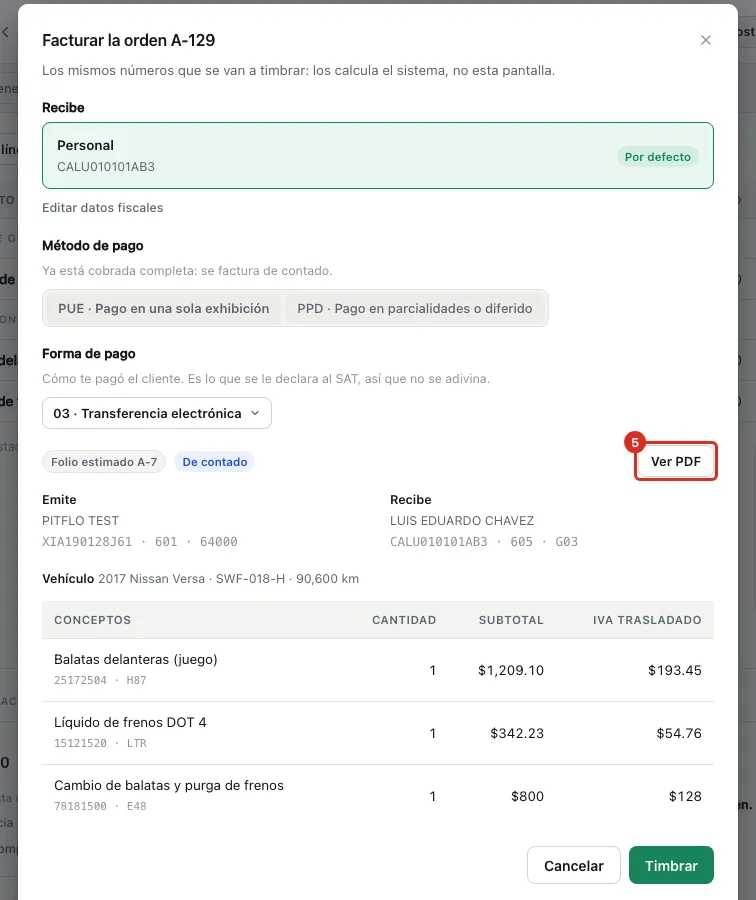756x900 pixels.
Task: Open the Forma de pago dropdown
Action: 157,413
